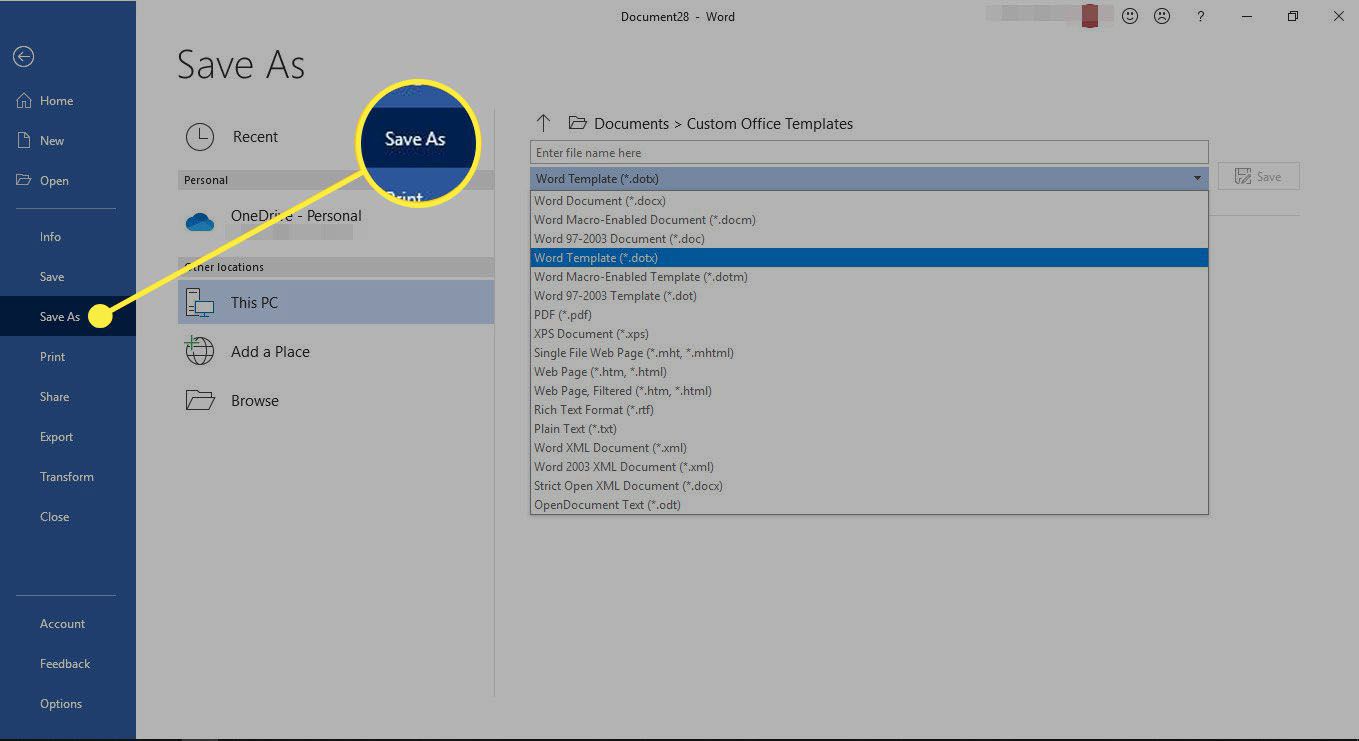This screenshot has width=1359, height=741.
Task: Click the Recent clock icon
Action: pyautogui.click(x=200, y=137)
